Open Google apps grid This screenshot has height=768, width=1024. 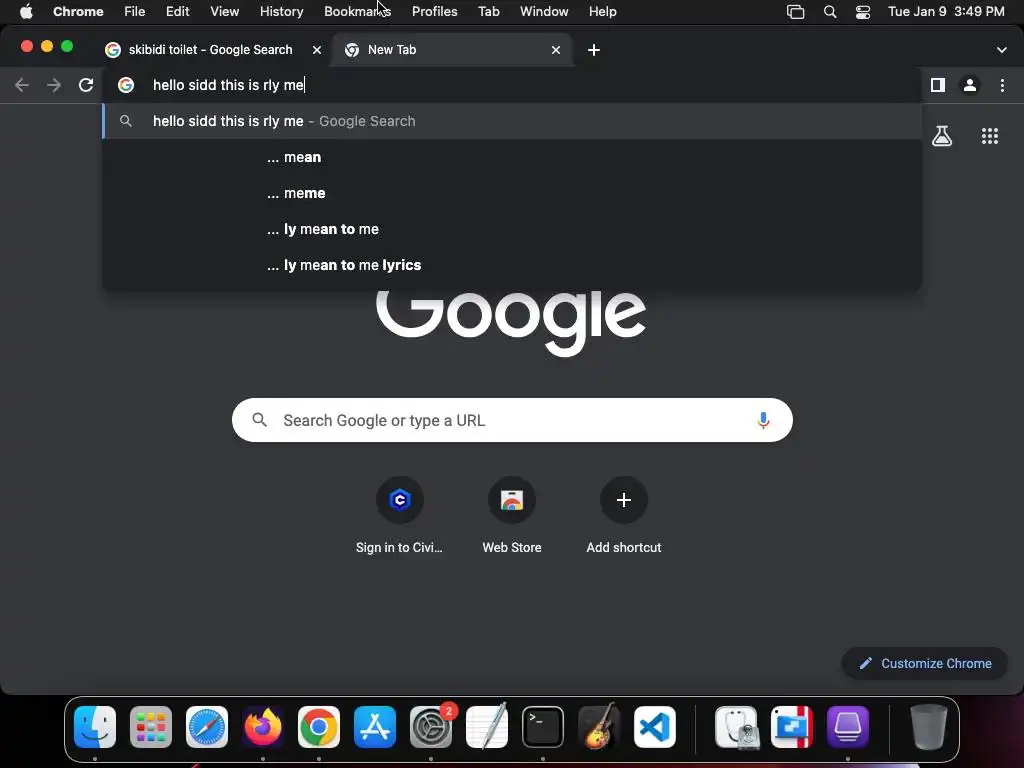click(x=989, y=136)
